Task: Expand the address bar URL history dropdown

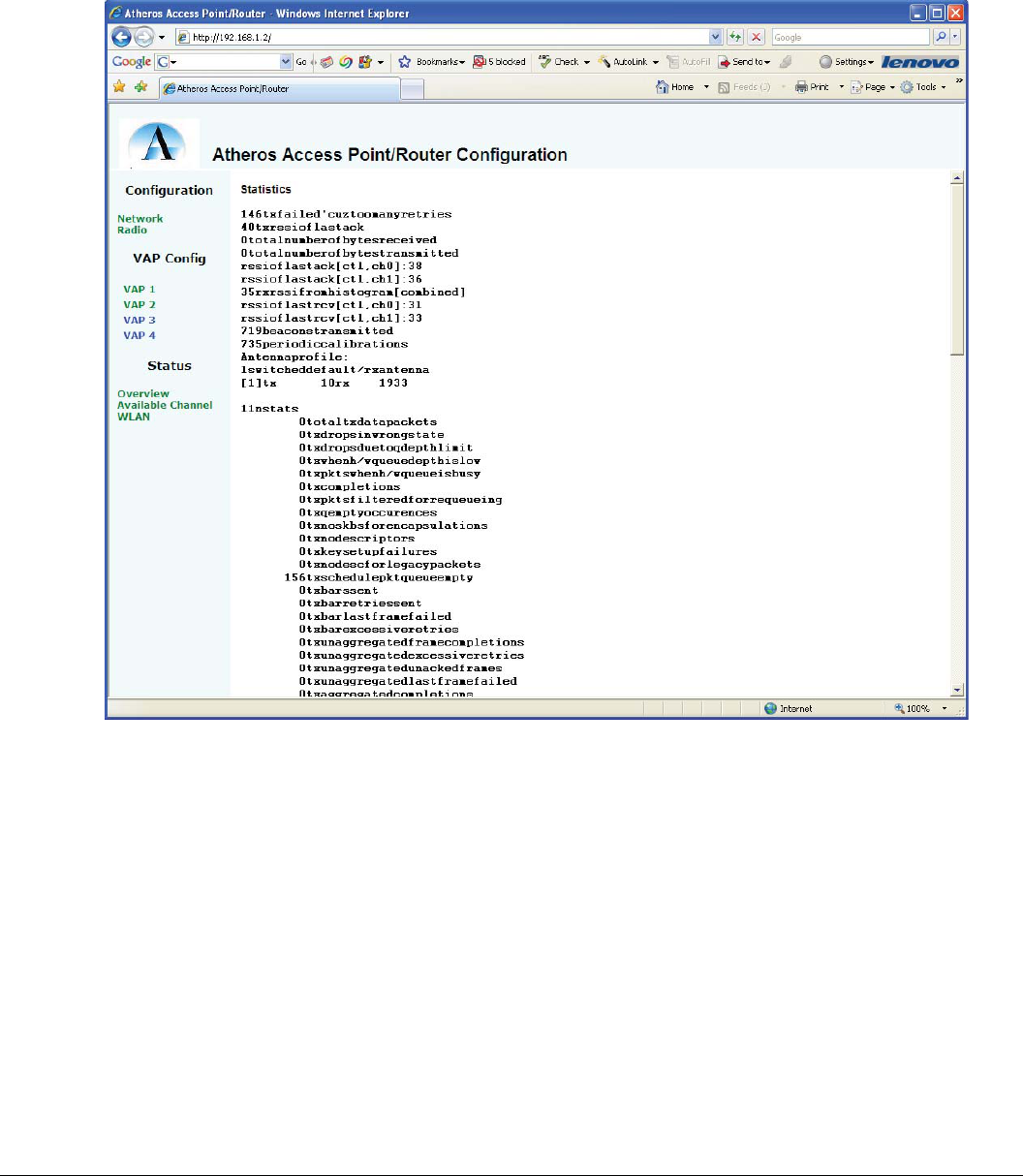Action: 716,37
